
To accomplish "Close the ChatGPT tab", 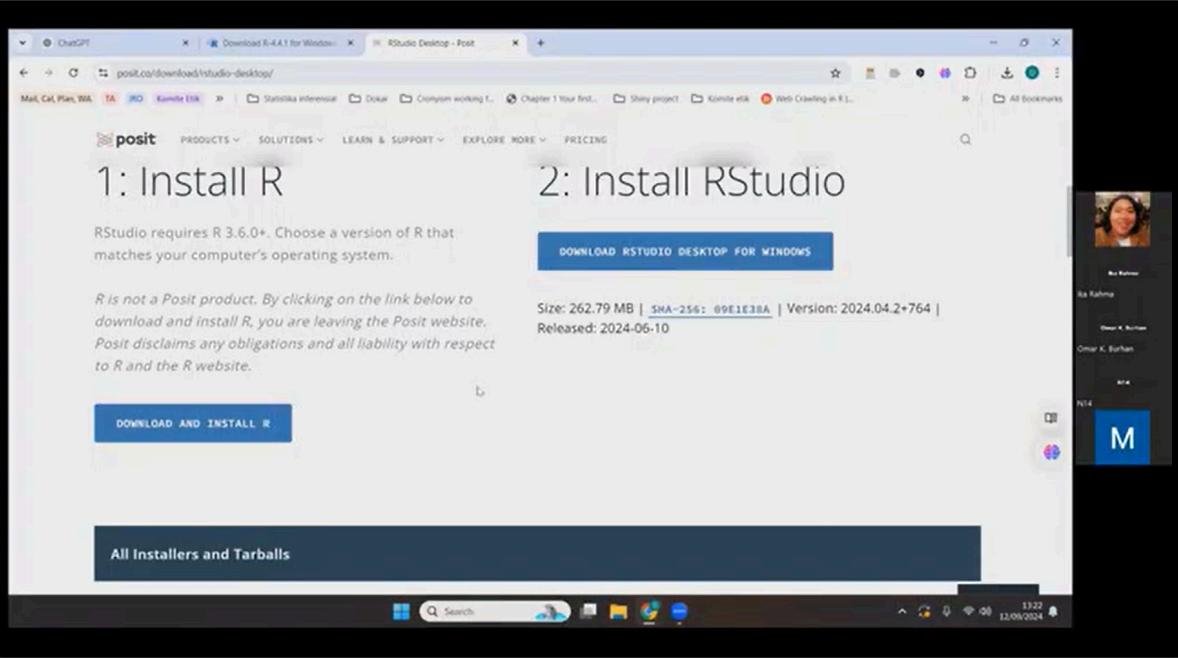I will (x=186, y=43).
